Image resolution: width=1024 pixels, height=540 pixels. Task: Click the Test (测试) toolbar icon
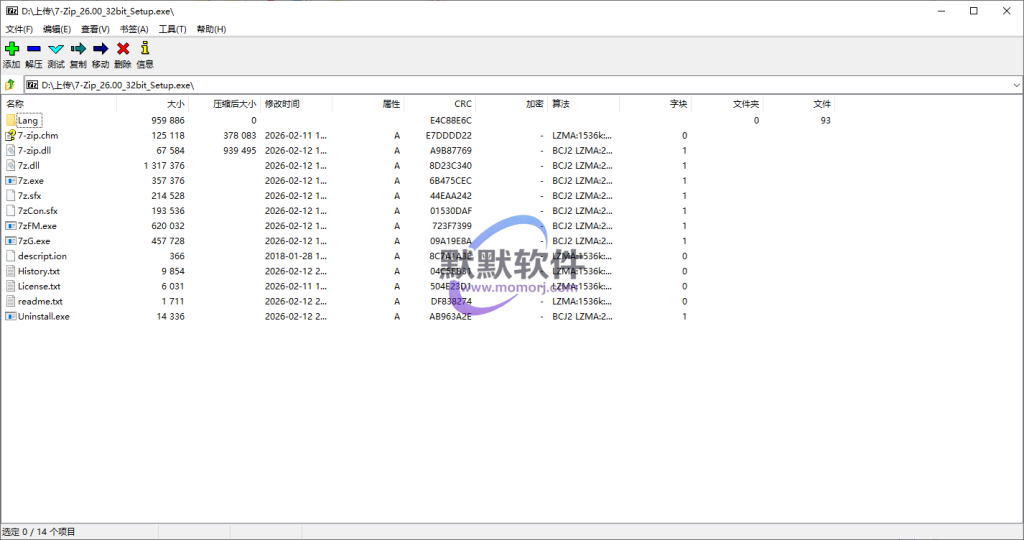[56, 49]
